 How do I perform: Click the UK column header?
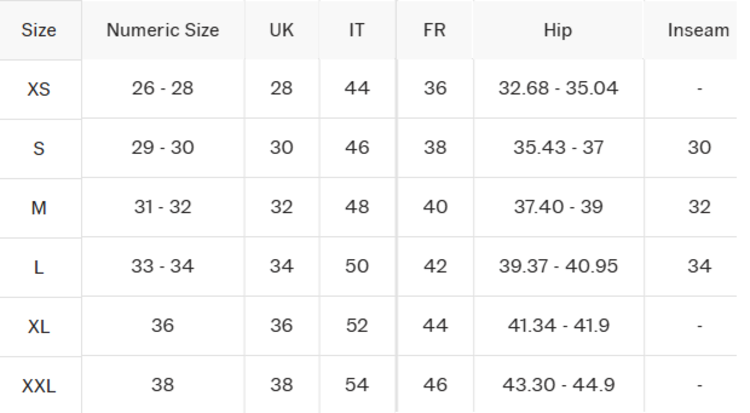282,30
